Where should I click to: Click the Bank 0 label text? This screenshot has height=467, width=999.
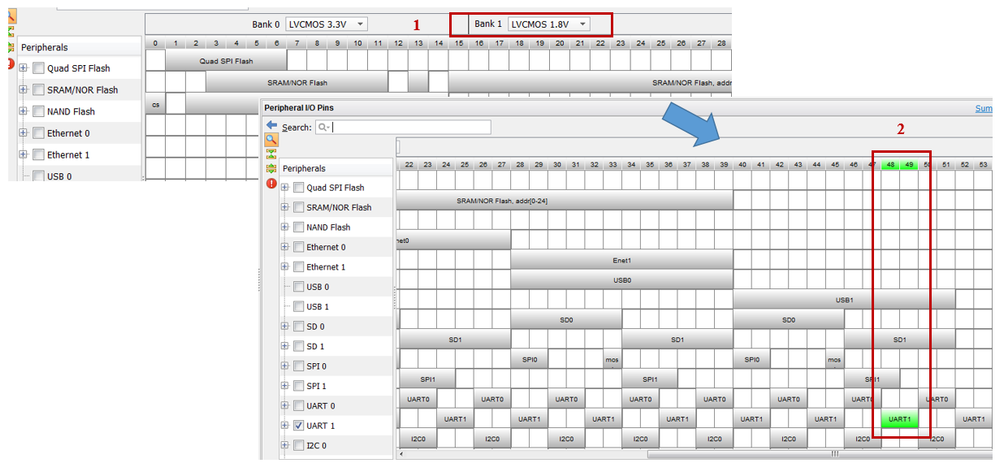click(266, 24)
